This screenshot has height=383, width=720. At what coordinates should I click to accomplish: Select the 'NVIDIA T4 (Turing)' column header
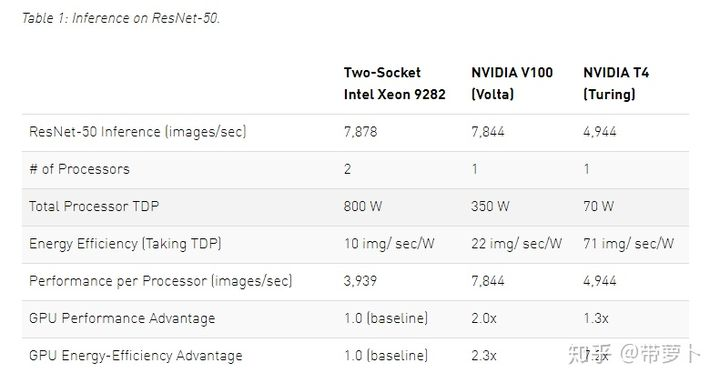tap(616, 83)
